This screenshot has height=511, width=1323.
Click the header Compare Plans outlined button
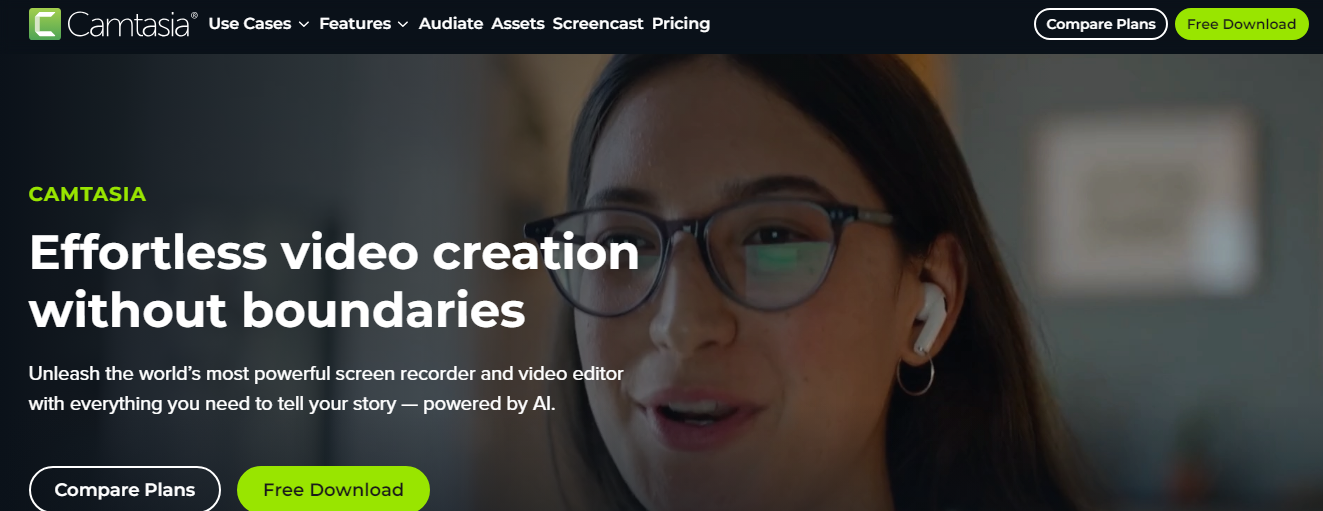pyautogui.click(x=1101, y=24)
